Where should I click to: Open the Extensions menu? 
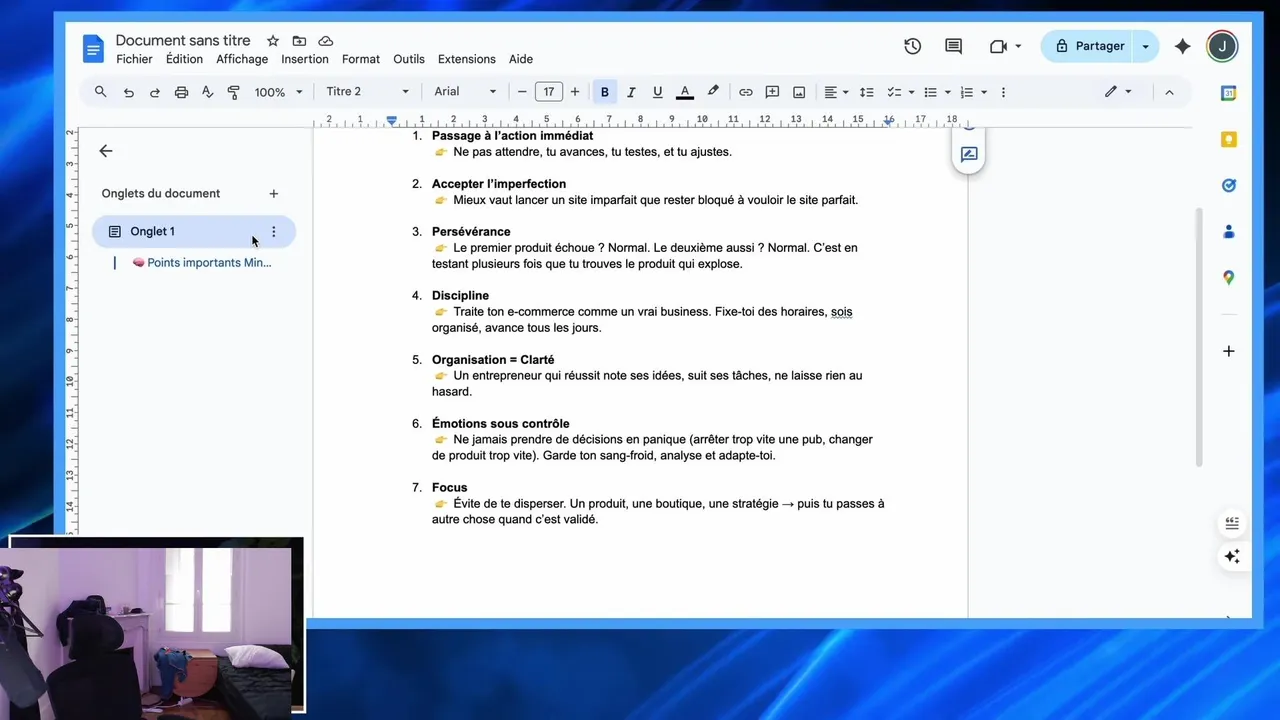(467, 59)
